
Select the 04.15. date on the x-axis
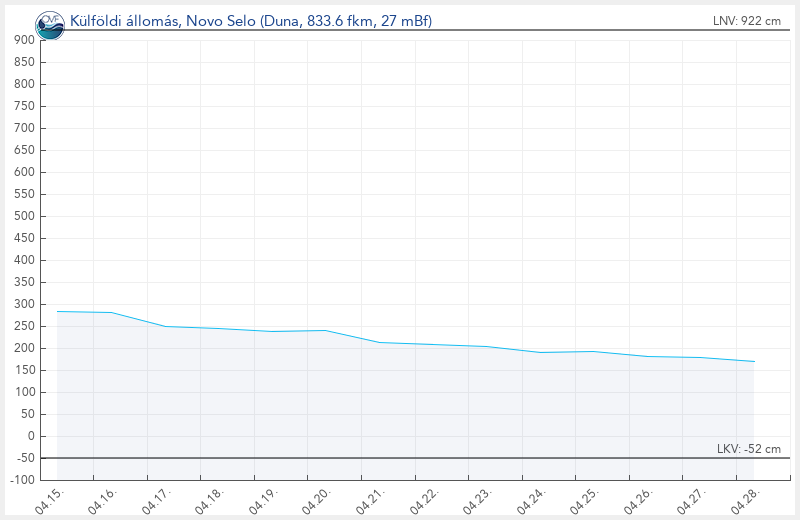coord(50,500)
